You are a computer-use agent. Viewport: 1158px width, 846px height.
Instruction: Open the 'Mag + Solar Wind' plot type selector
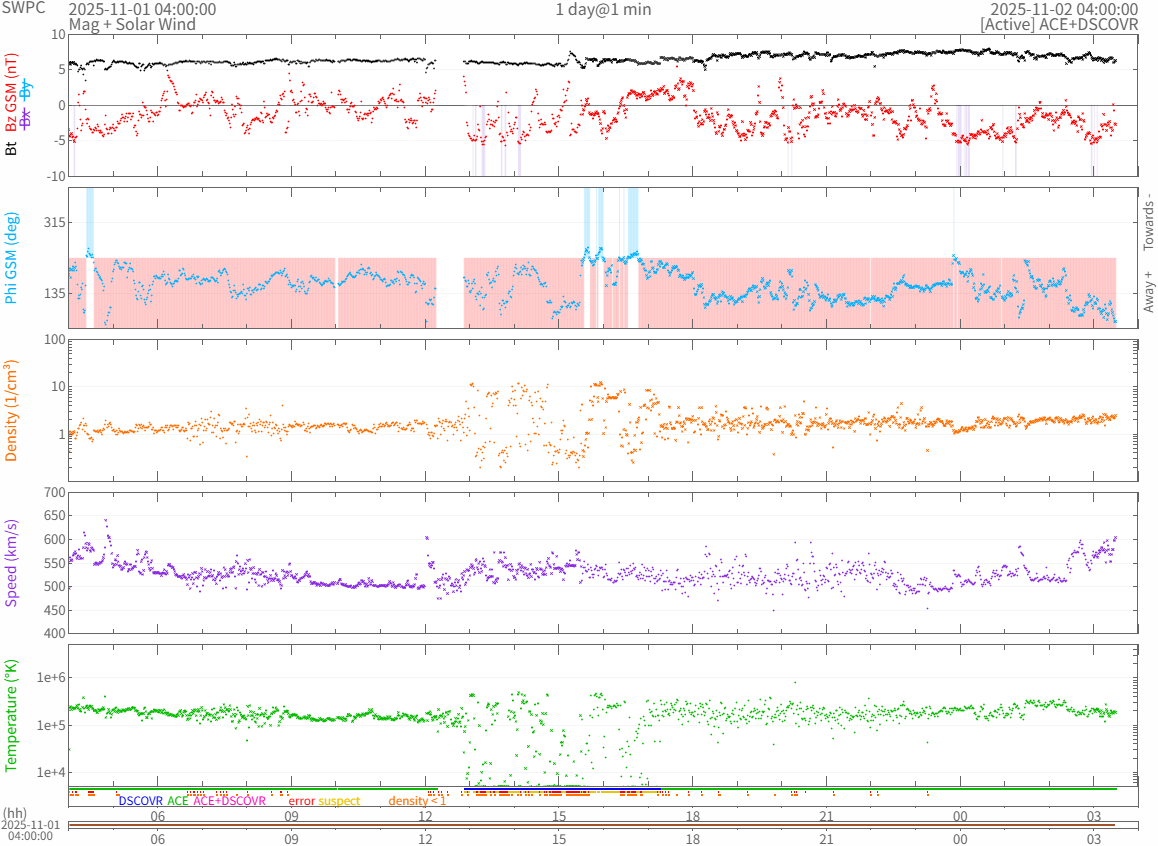pyautogui.click(x=131, y=24)
